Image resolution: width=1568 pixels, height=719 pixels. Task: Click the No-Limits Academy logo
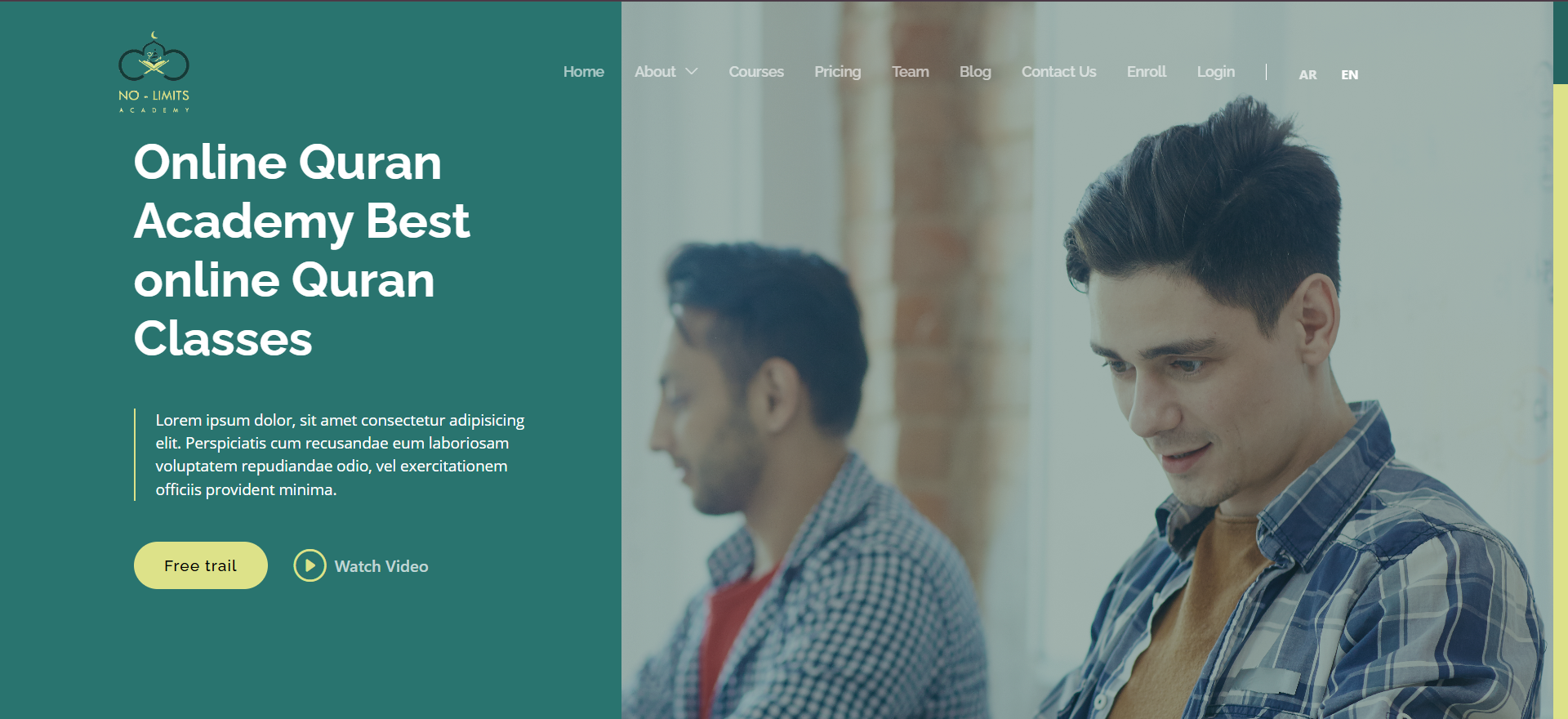tap(154, 73)
